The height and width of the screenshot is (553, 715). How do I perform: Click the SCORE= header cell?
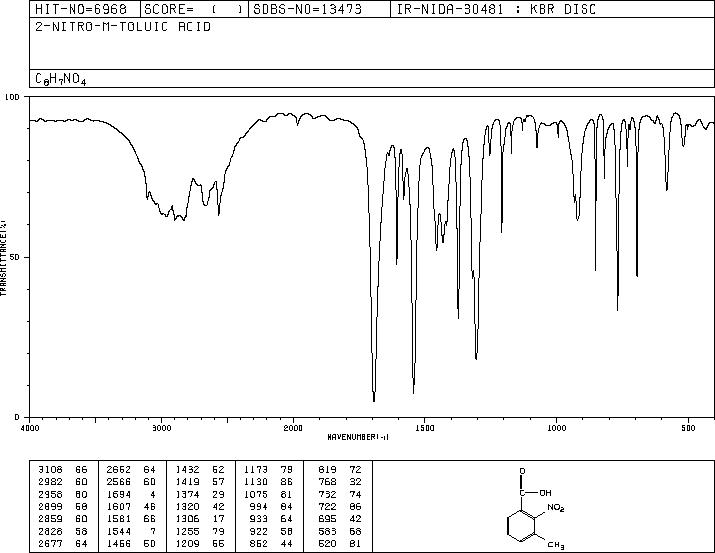coord(194,9)
